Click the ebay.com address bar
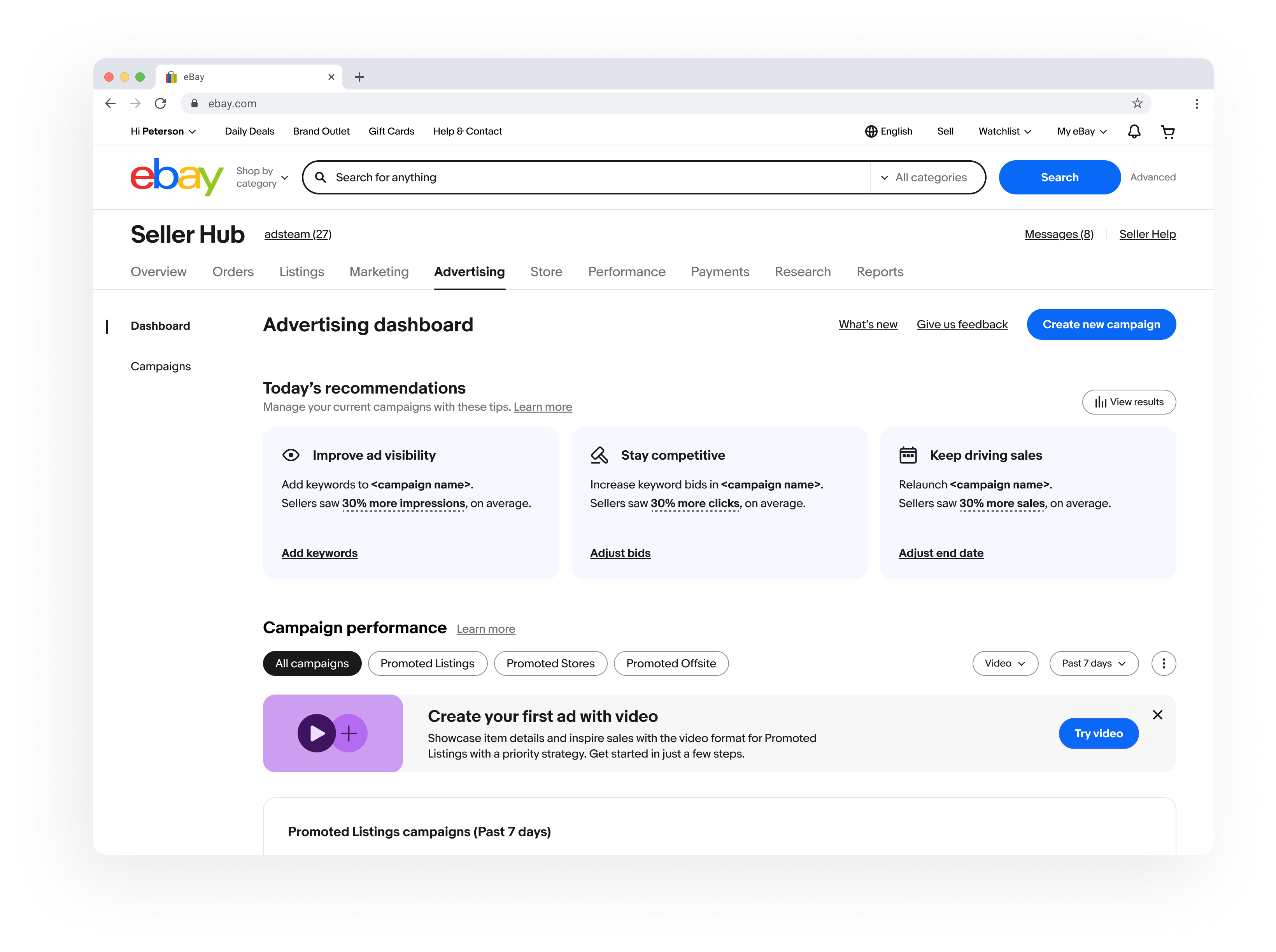The height and width of the screenshot is (952, 1276). 665,104
